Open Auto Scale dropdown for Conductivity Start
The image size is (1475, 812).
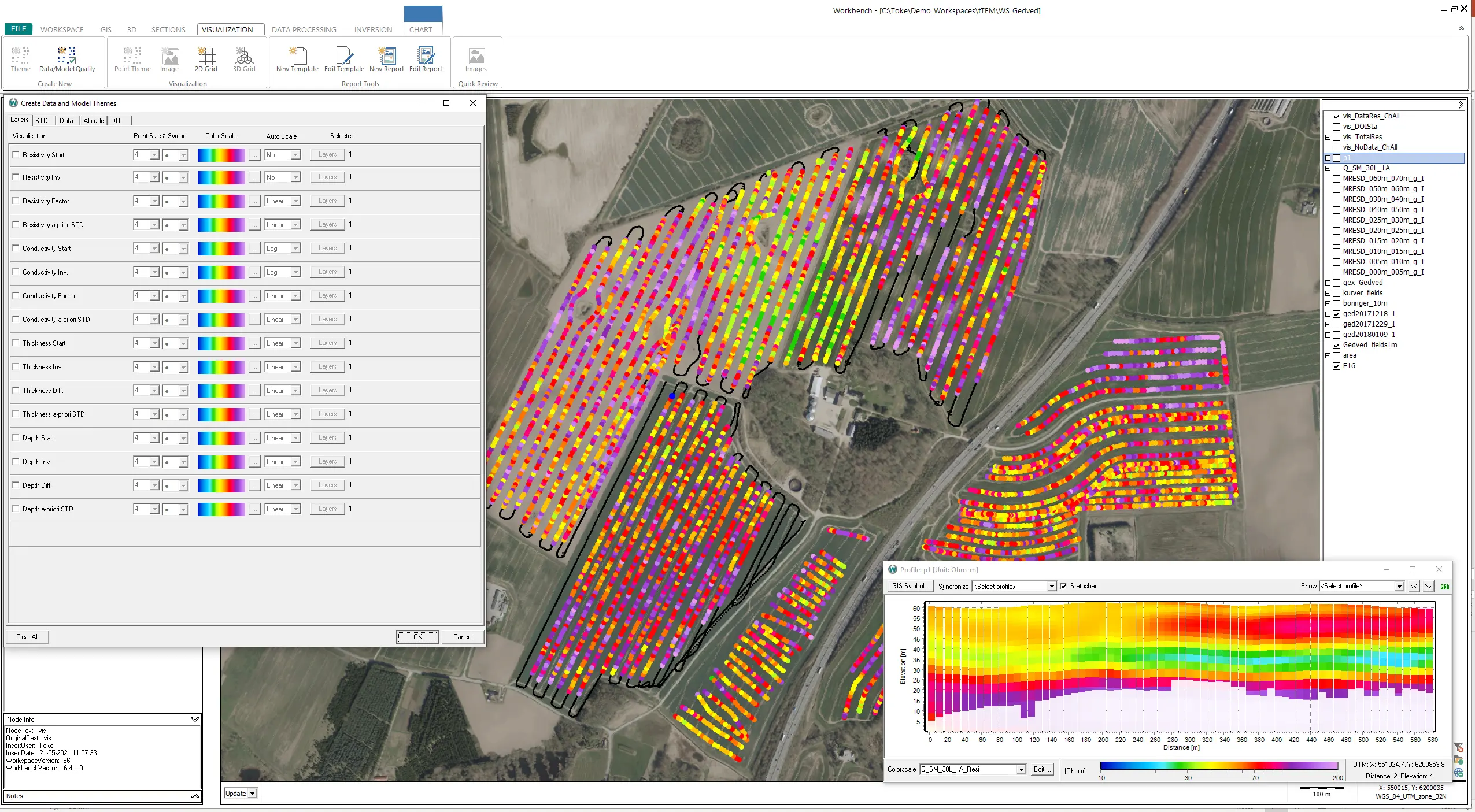[x=295, y=249]
